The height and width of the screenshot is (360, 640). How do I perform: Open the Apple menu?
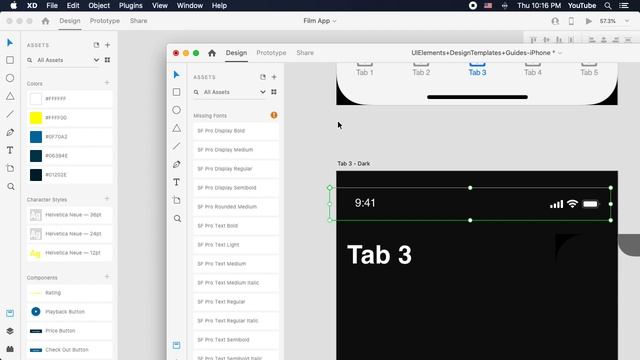[13, 6]
